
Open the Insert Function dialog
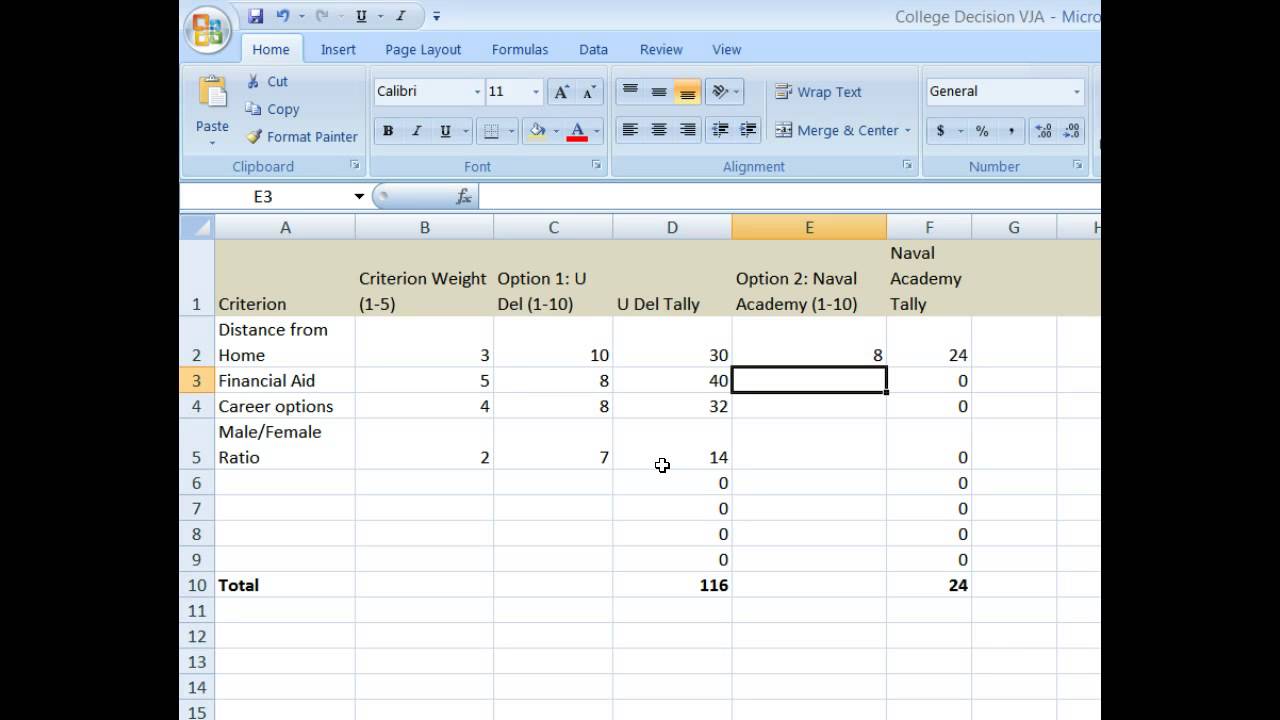464,197
